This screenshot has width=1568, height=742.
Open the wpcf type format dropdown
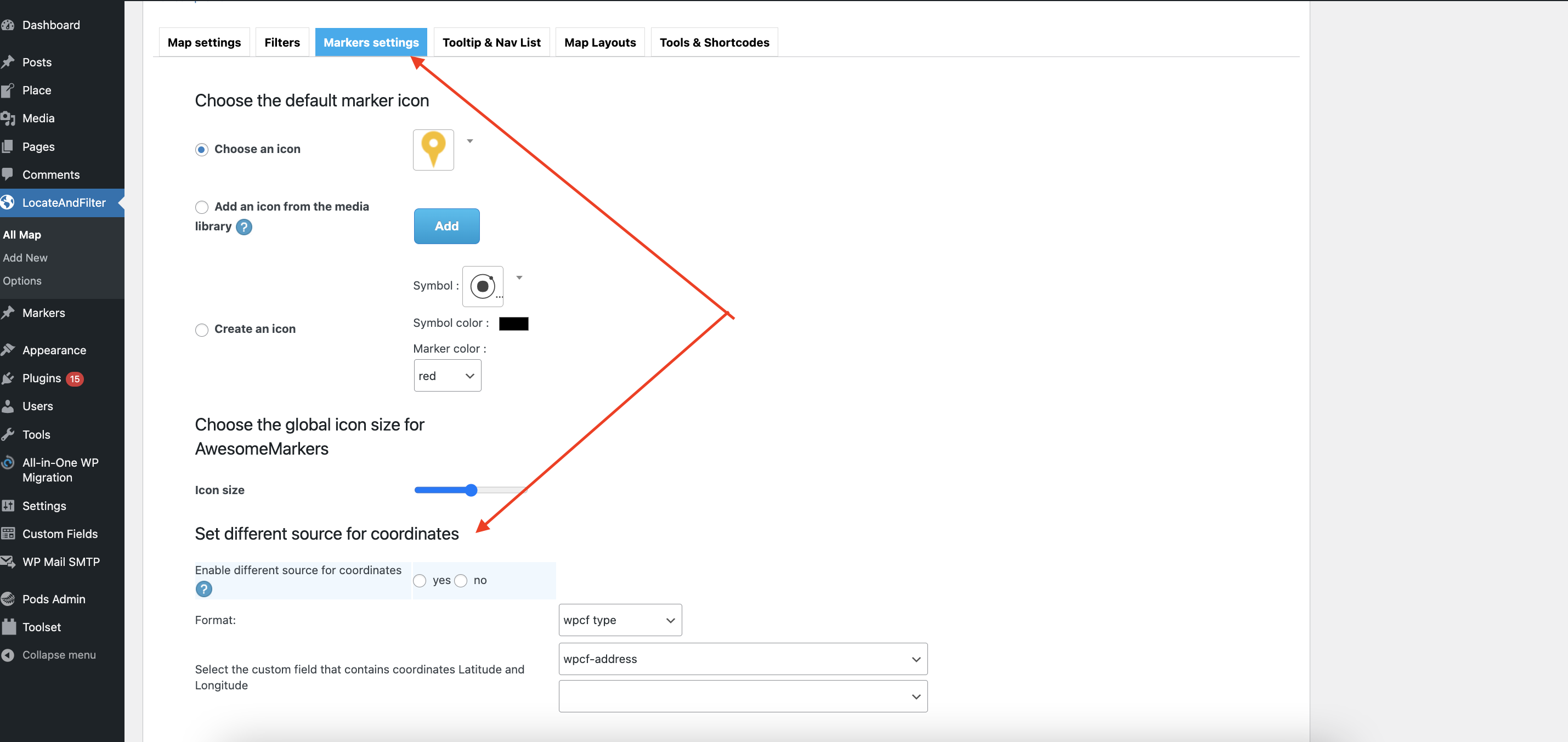click(620, 620)
